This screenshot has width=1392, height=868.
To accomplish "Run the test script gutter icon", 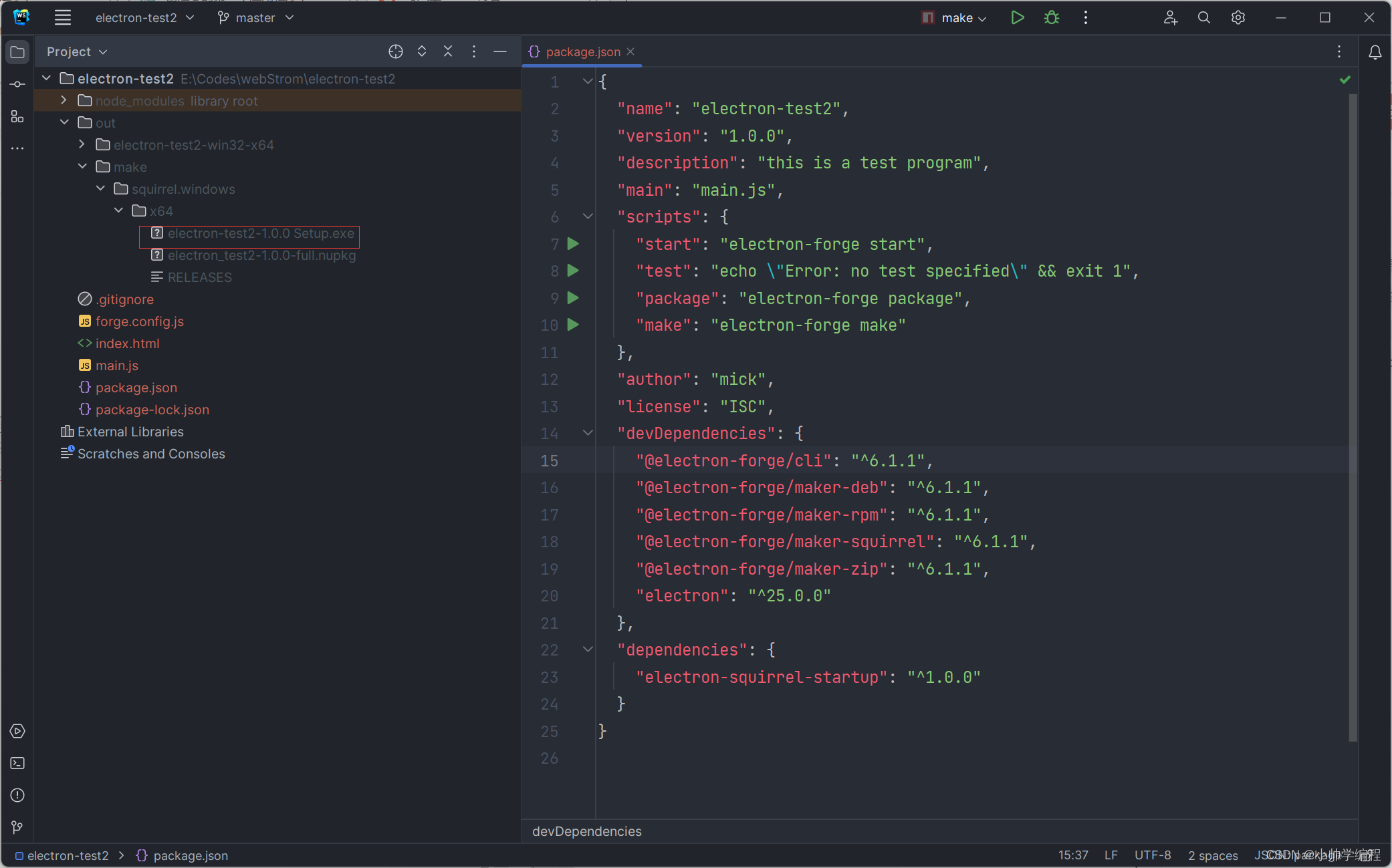I will (573, 271).
